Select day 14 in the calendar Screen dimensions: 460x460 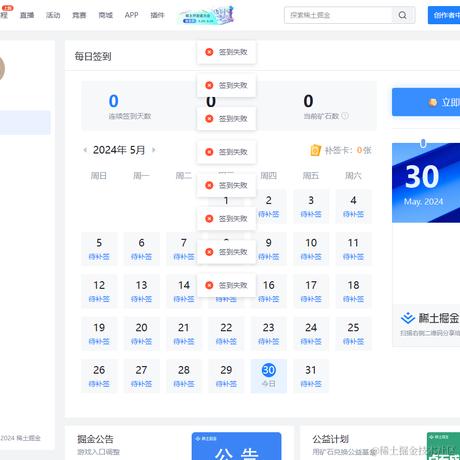click(182, 291)
